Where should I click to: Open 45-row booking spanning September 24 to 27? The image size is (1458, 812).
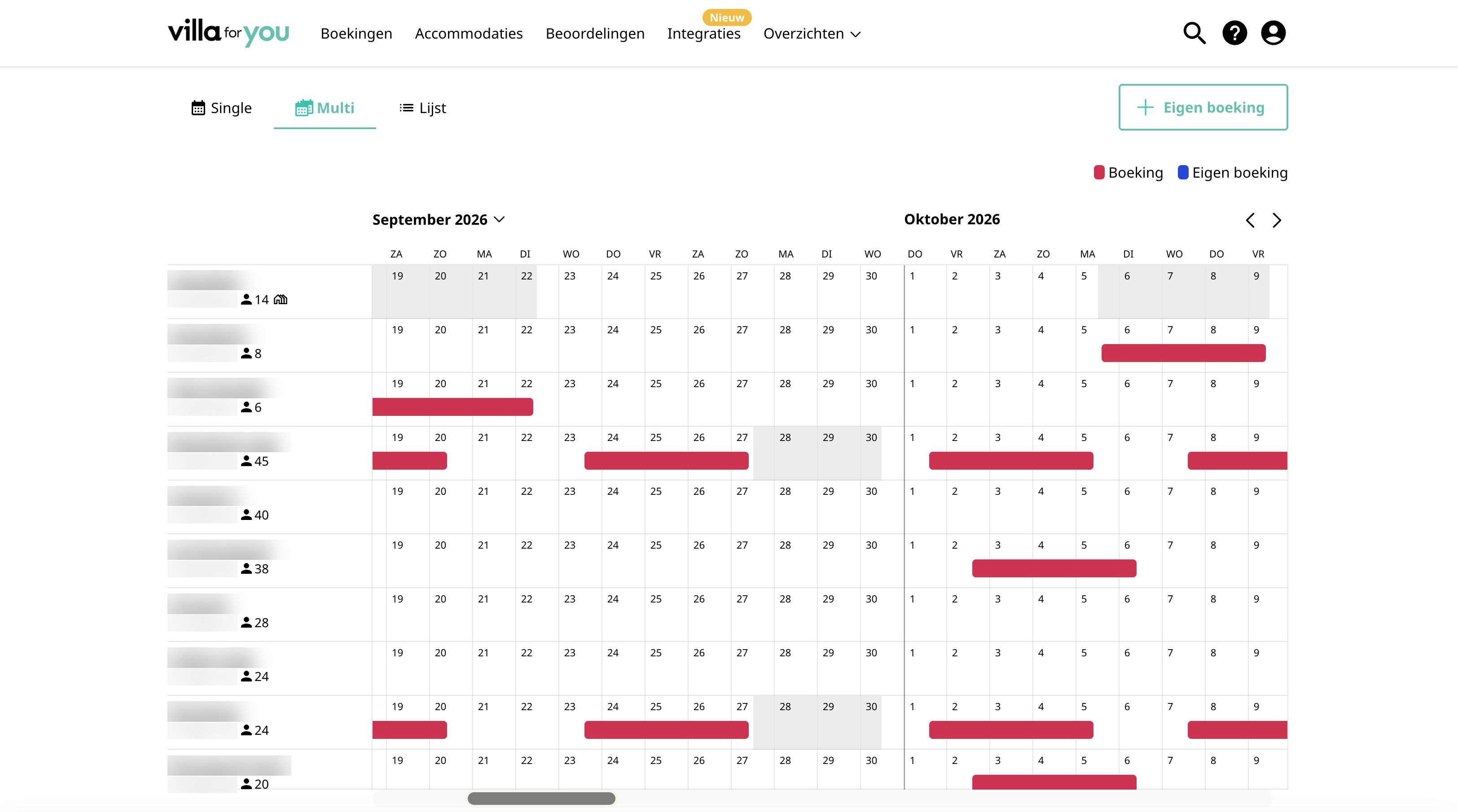(666, 461)
